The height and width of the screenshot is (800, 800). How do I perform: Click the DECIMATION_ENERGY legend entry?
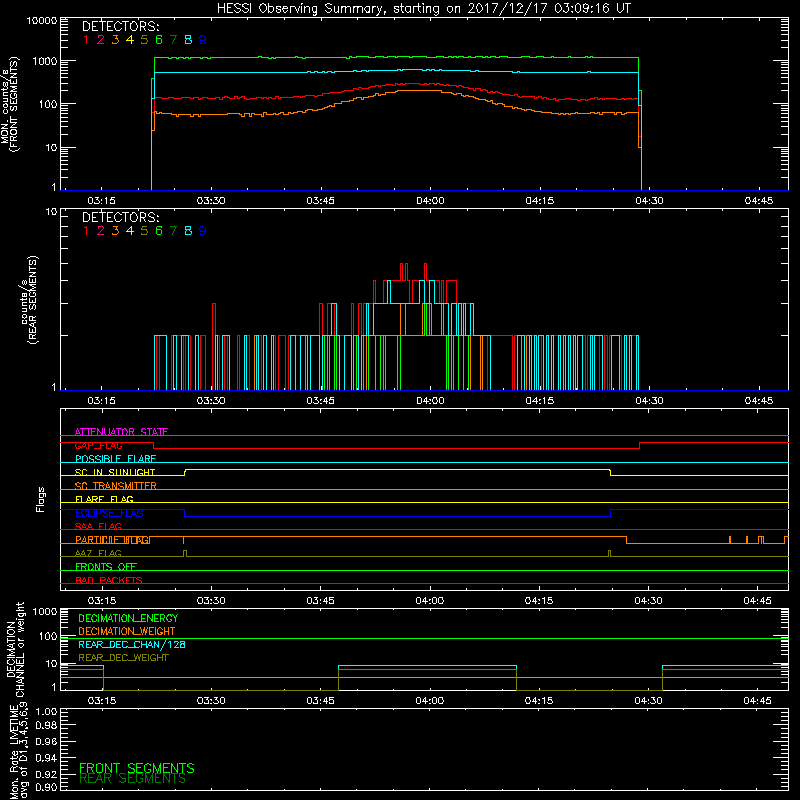click(128, 618)
